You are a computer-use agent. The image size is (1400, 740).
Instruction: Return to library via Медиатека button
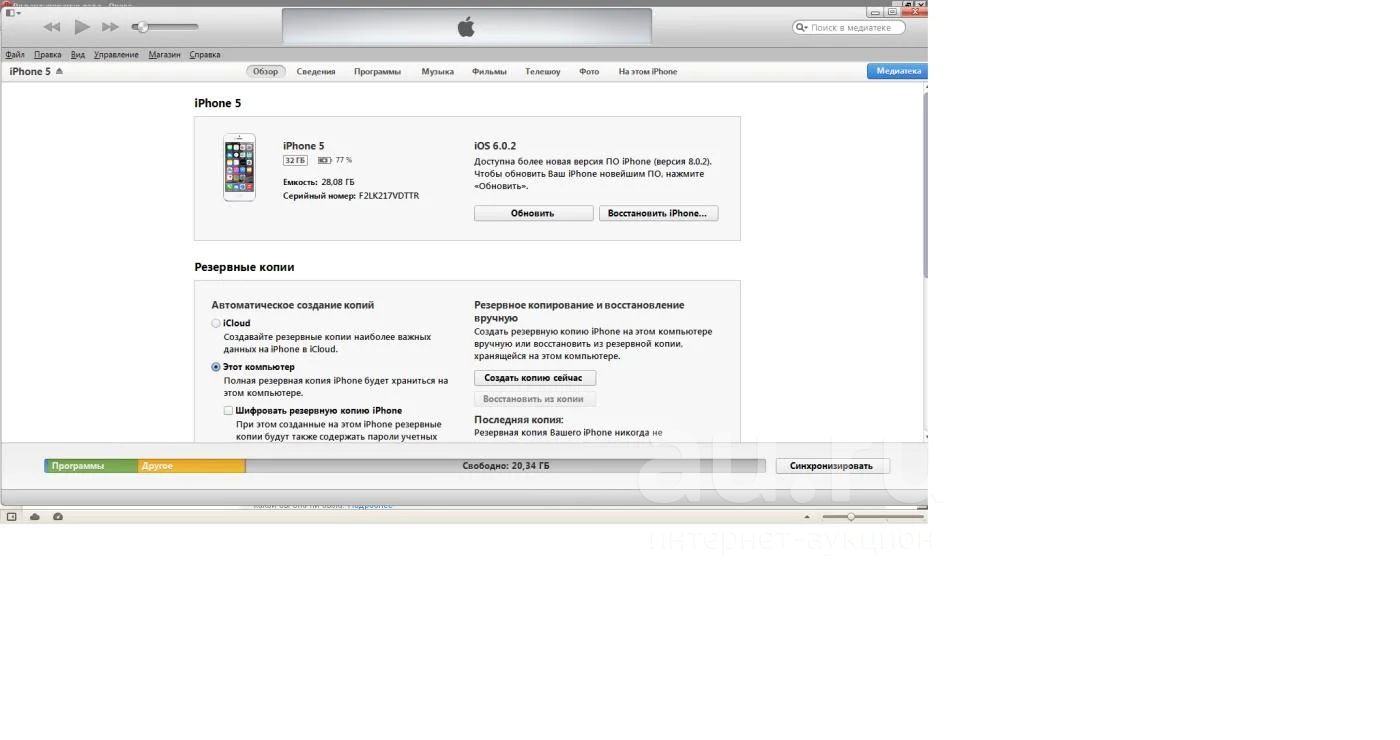[x=898, y=71]
